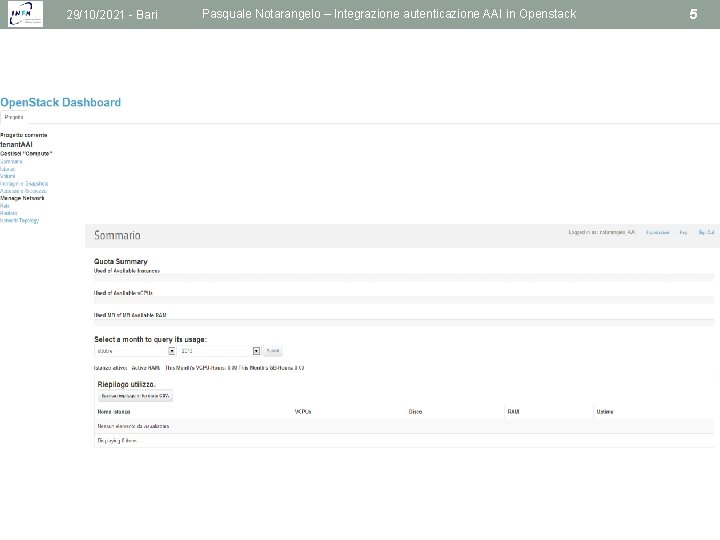Viewport: 720px width, 540px height.
Task: Click the slide title mentioning Pasquale Notarangelo
Action: click(x=389, y=14)
